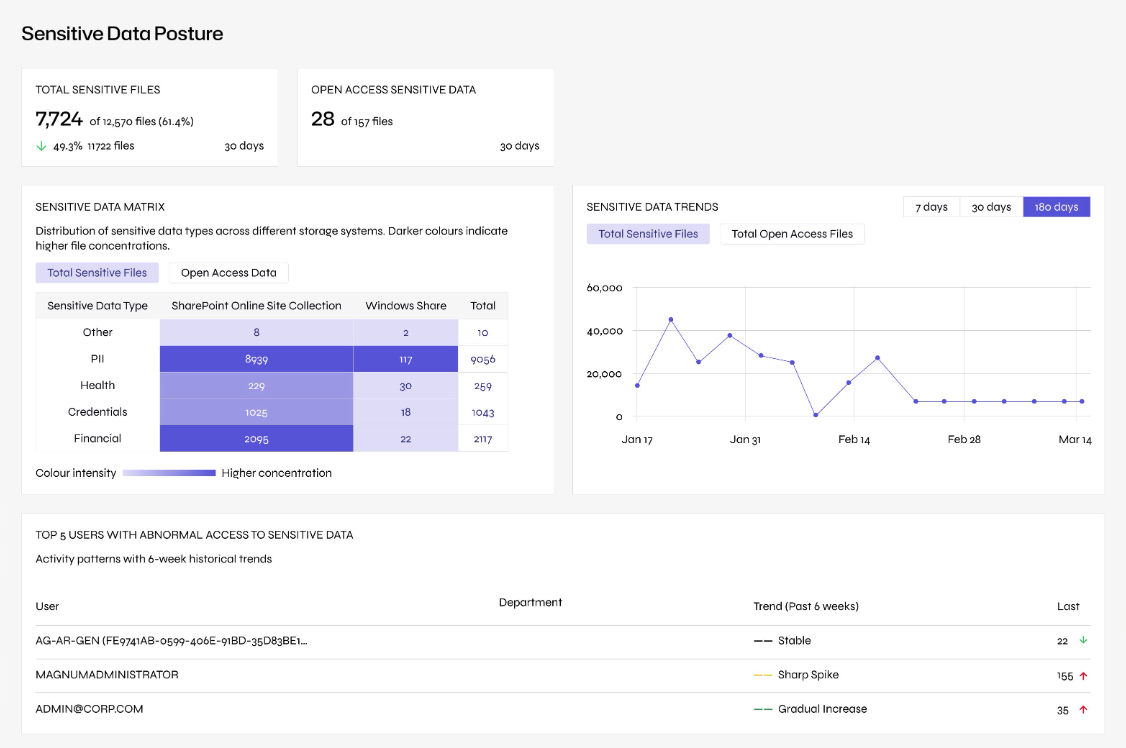Viewport: 1126px width, 748px height.
Task: Click Financial total value 2117
Action: click(483, 439)
